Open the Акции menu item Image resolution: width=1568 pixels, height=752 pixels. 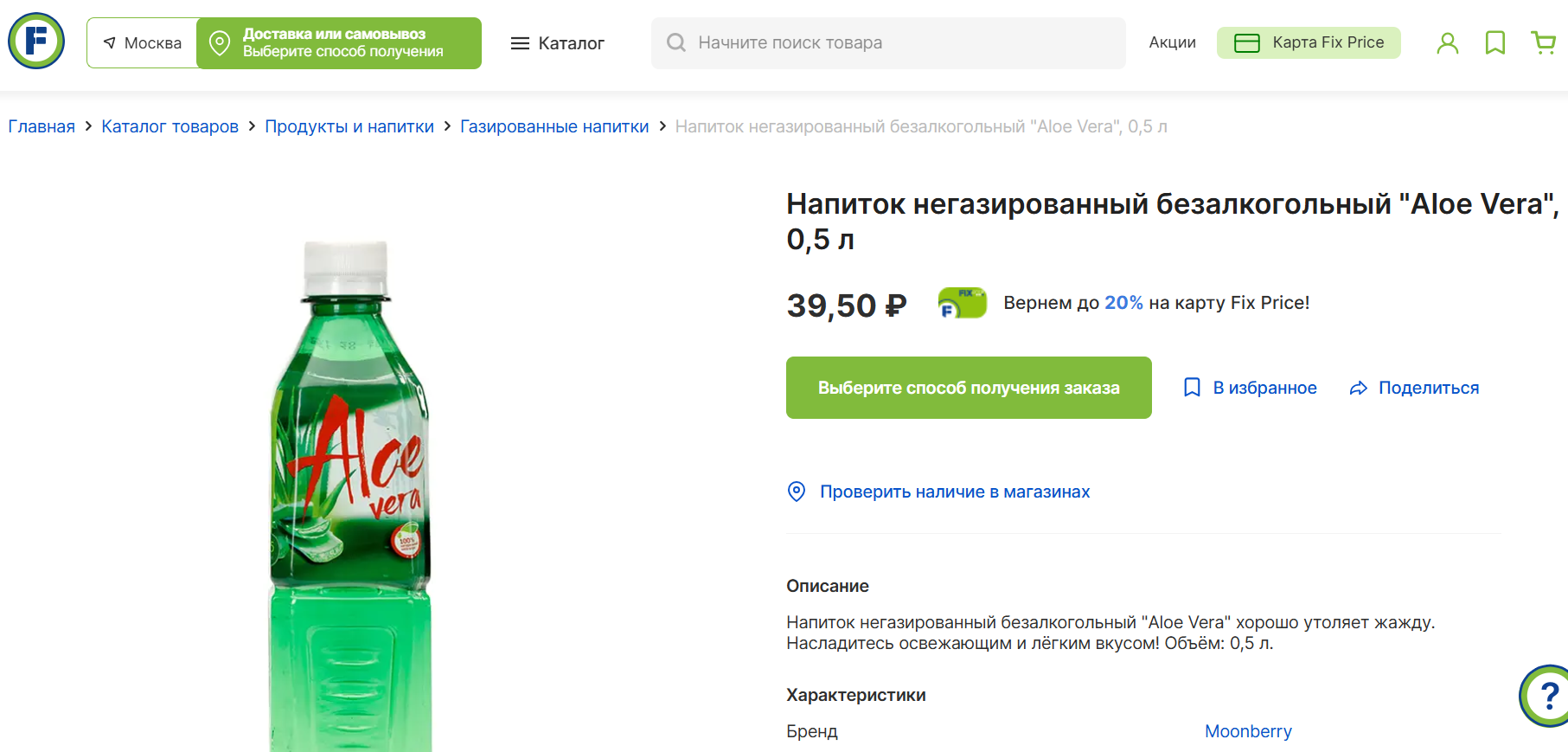tap(1172, 42)
